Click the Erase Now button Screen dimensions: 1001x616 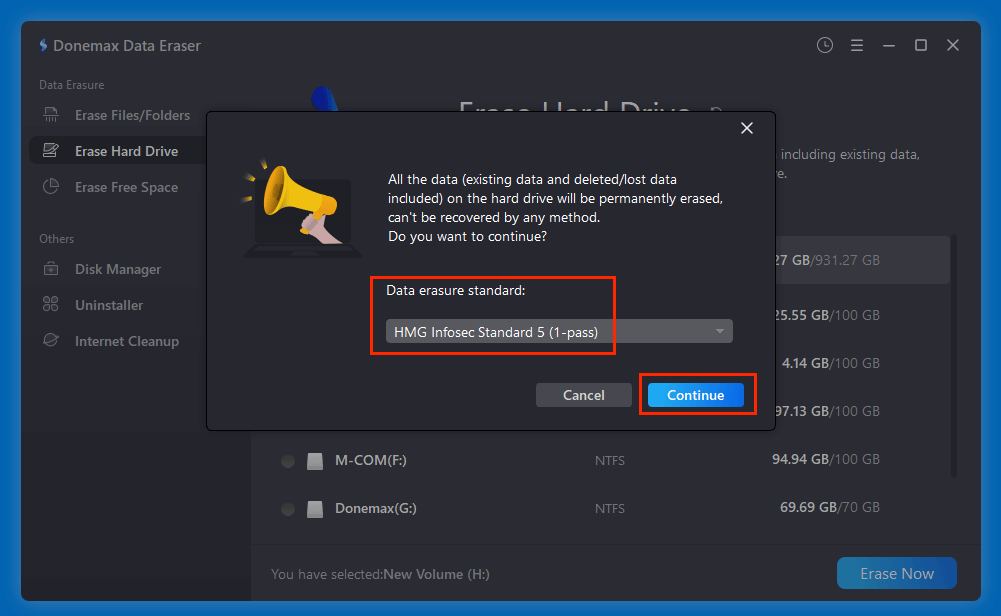(896, 573)
